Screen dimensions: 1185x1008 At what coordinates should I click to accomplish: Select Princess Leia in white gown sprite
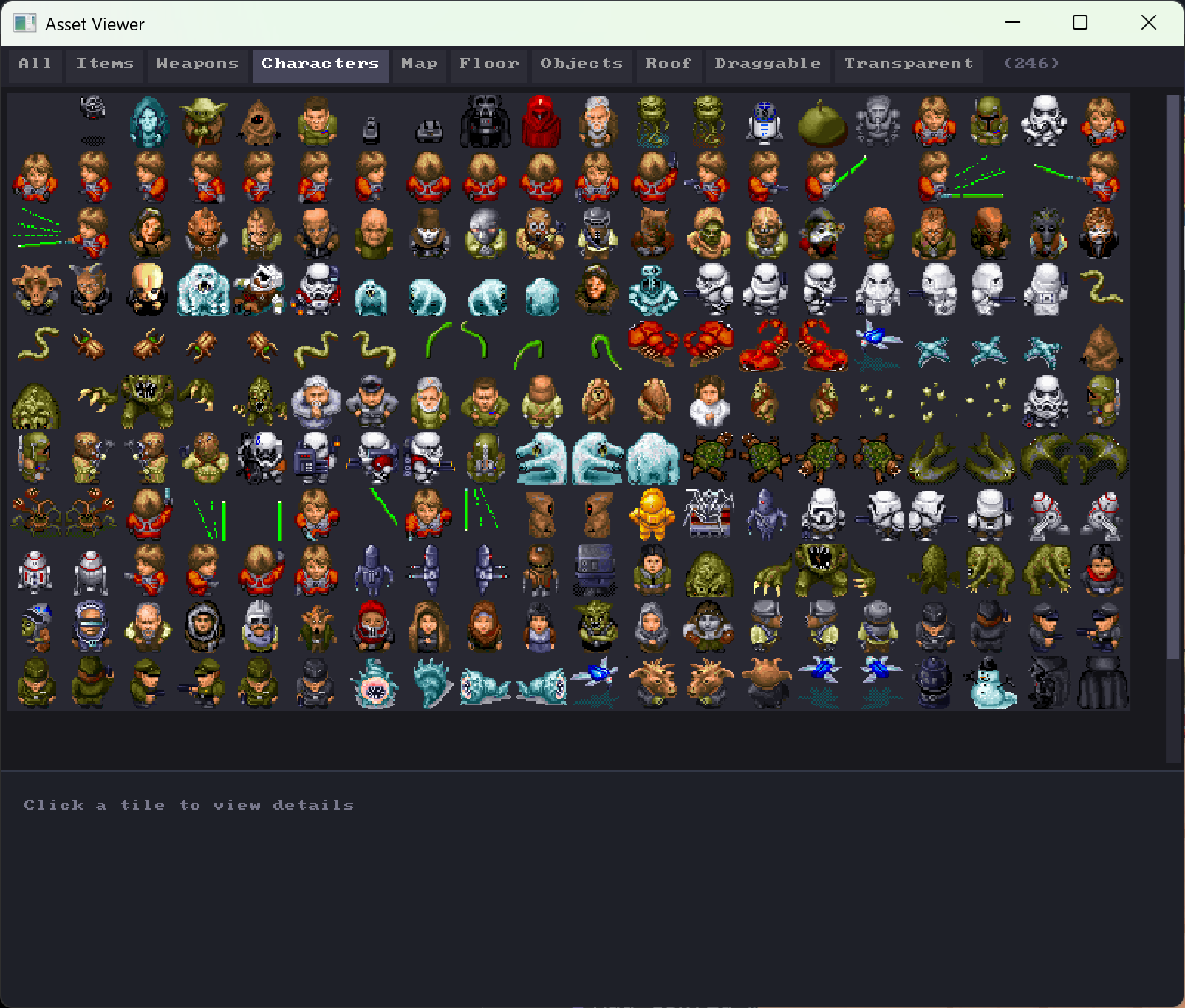pyautogui.click(x=708, y=403)
